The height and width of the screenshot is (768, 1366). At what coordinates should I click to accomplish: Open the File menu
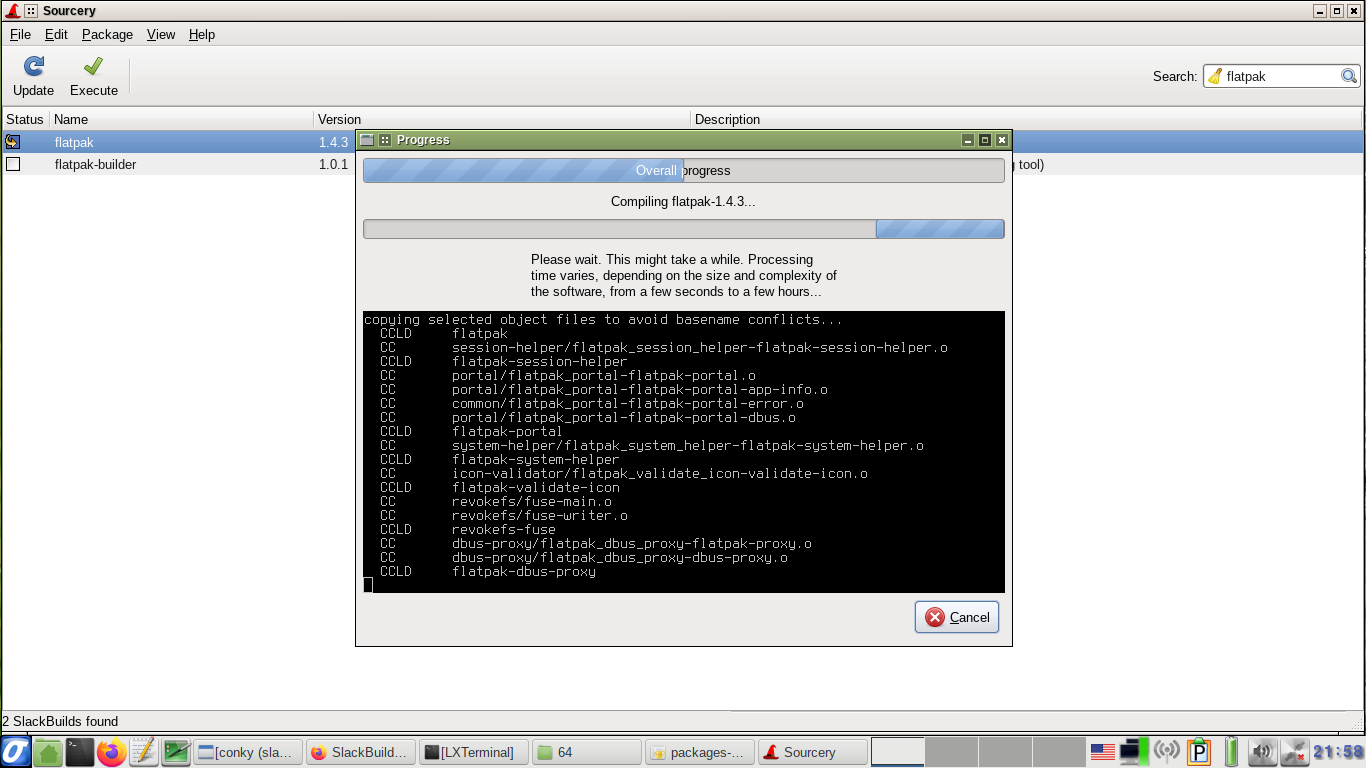(20, 34)
